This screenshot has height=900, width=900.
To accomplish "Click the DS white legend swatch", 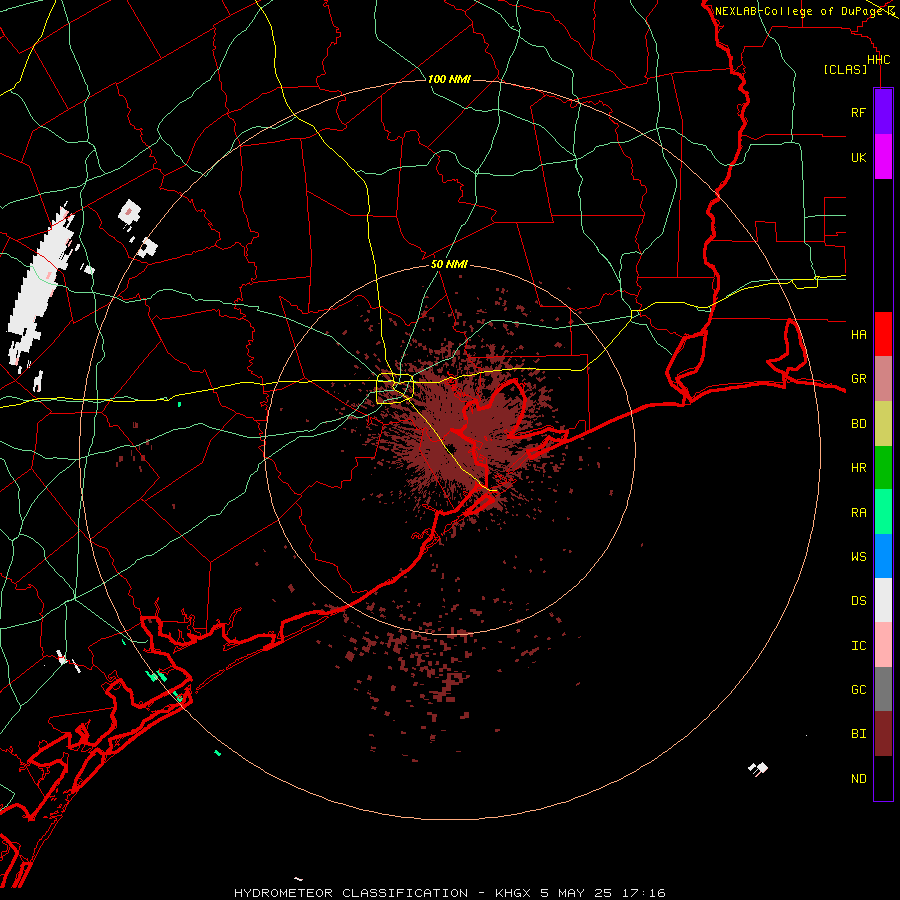I will [883, 600].
